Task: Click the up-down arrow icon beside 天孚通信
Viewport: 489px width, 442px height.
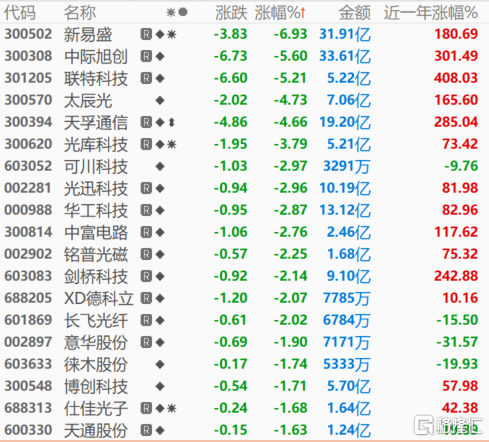Action: pyautogui.click(x=172, y=122)
